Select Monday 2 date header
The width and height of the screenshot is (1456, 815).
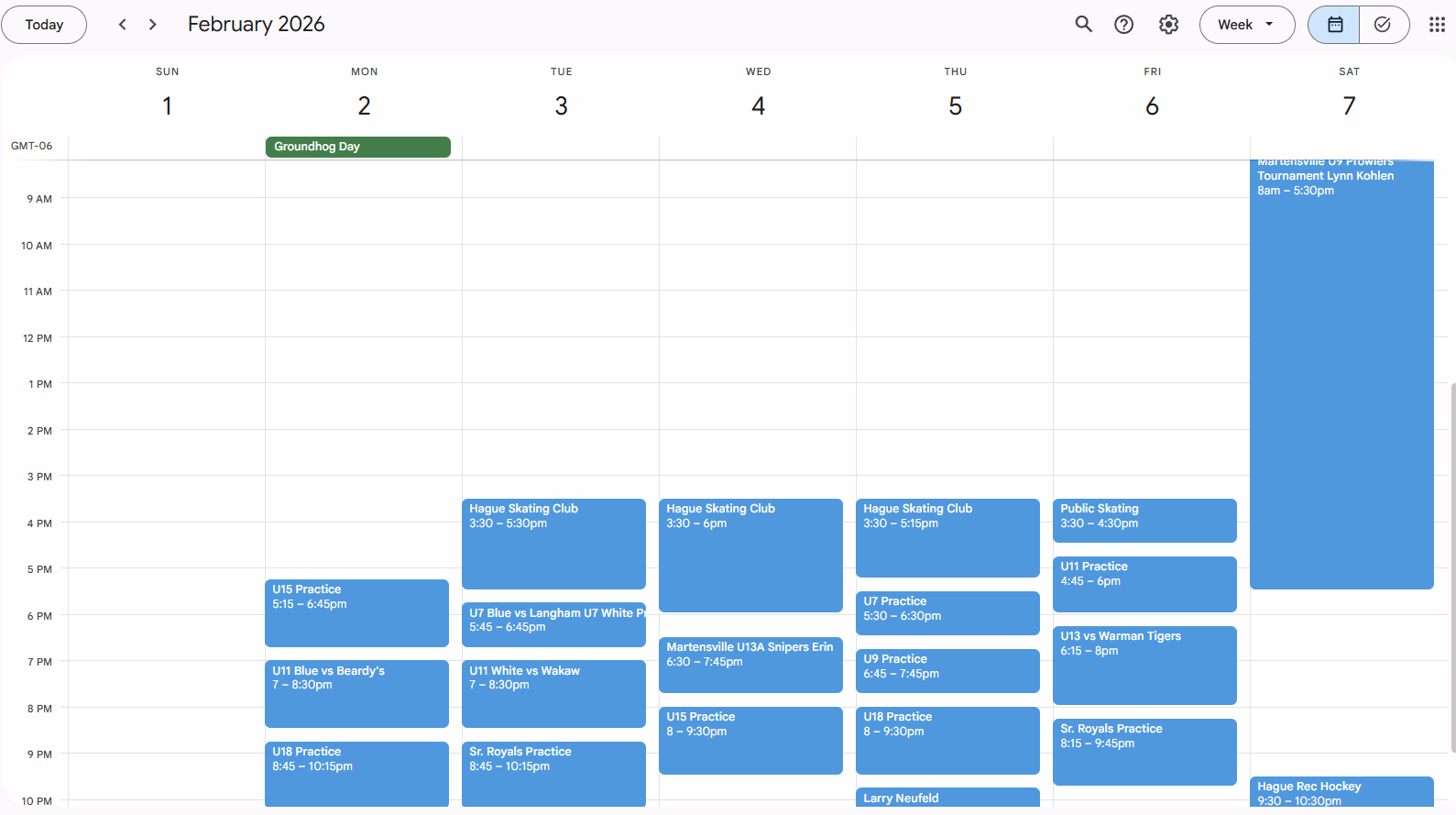click(x=364, y=106)
